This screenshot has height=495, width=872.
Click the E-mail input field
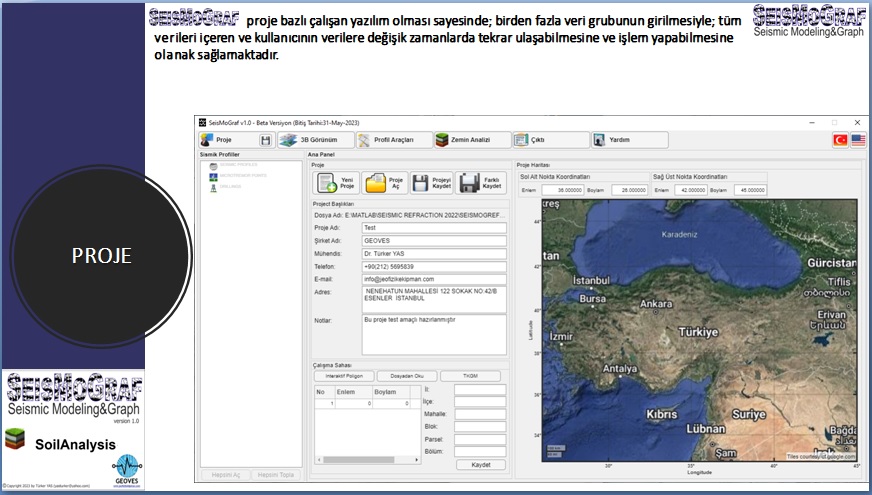434,280
